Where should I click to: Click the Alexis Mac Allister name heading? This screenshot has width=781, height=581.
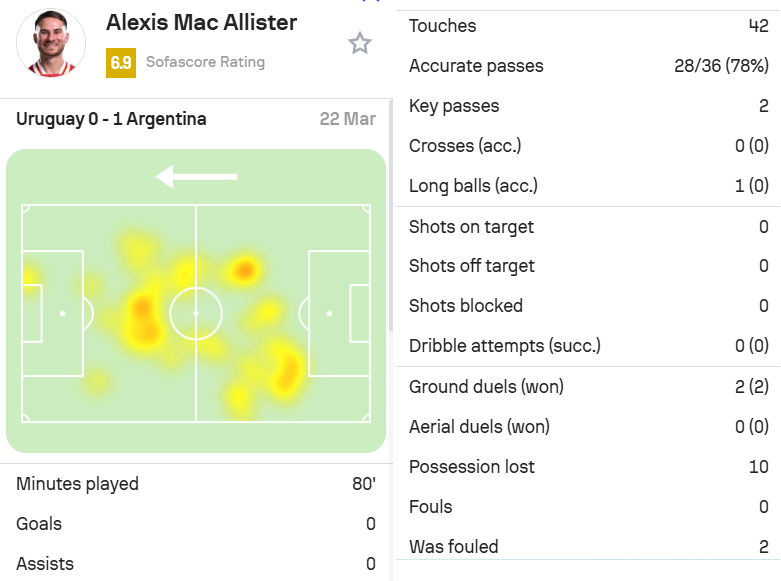click(x=201, y=23)
